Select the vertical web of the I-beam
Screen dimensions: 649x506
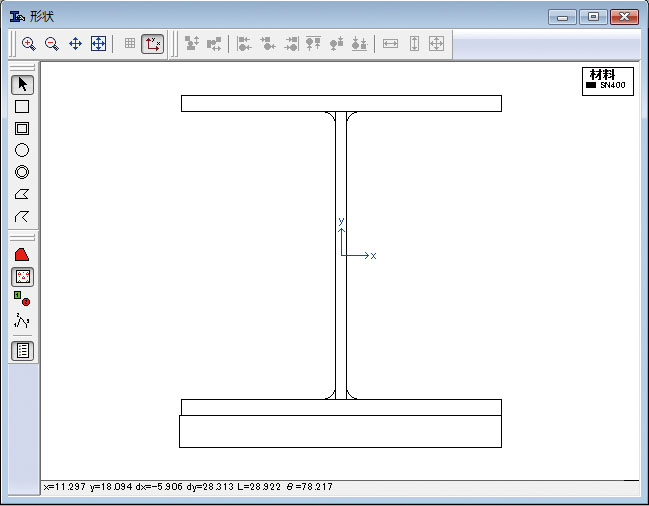[x=341, y=255]
